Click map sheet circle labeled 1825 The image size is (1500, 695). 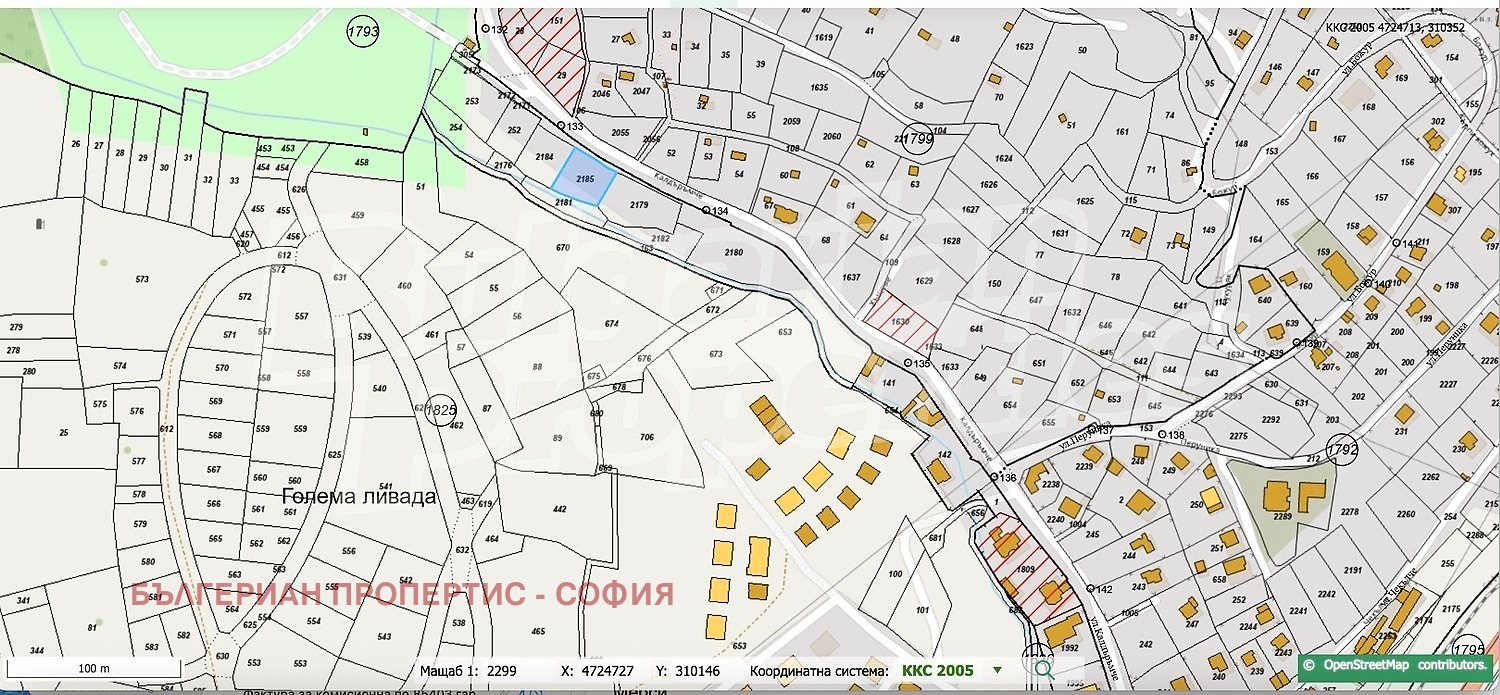click(x=440, y=408)
